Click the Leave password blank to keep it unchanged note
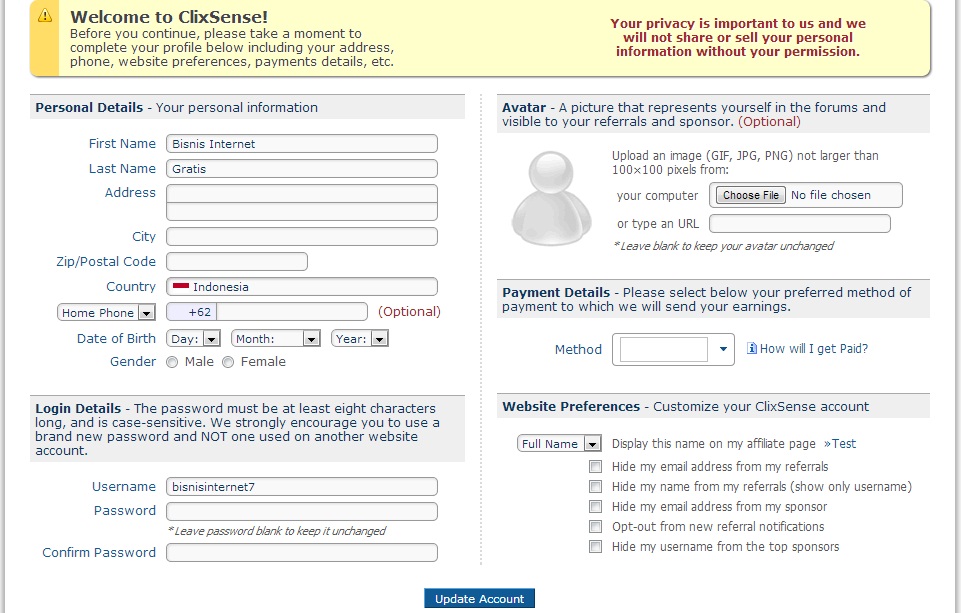 pos(276,531)
